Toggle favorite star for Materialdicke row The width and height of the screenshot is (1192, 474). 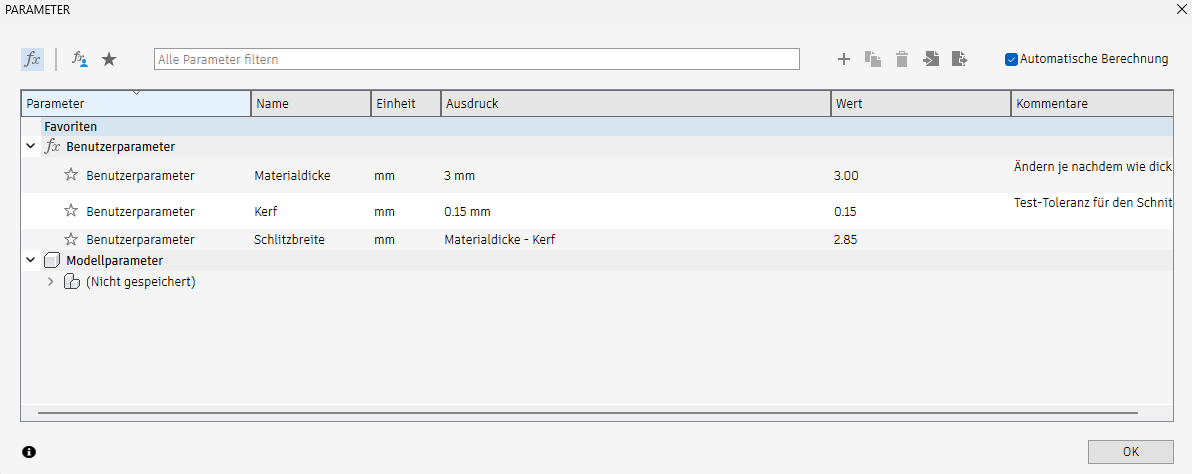pos(71,175)
